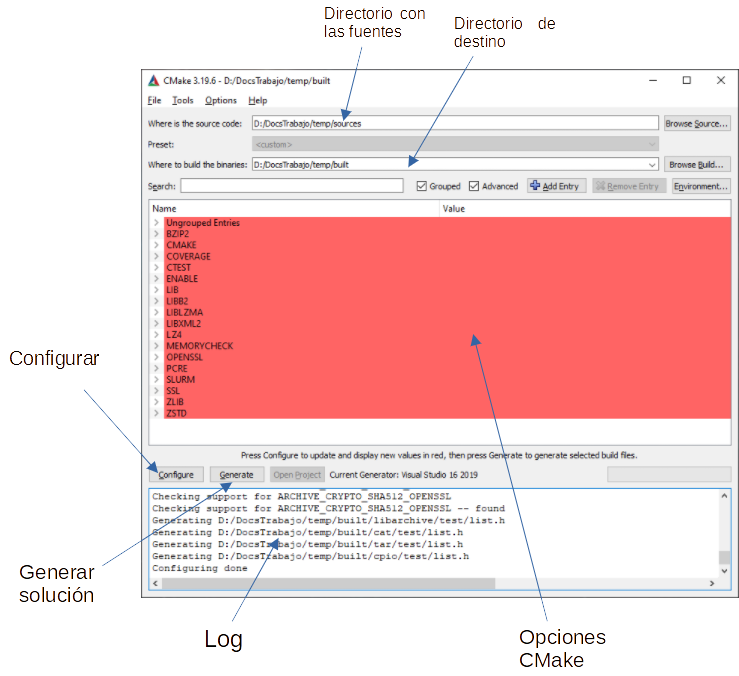Click the log scroll left arrow
Viewport: 739px width, 676px height.
click(156, 583)
